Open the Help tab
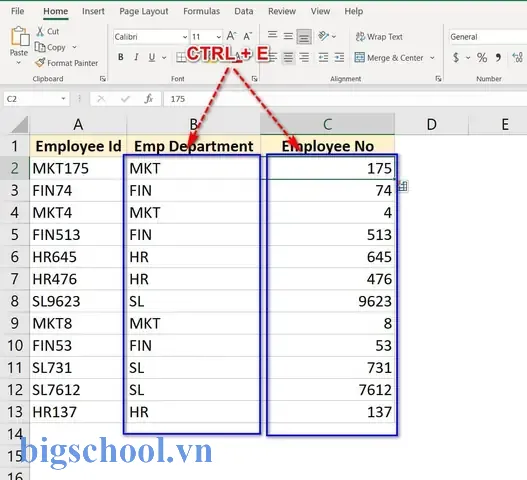527x480 pixels. point(354,11)
